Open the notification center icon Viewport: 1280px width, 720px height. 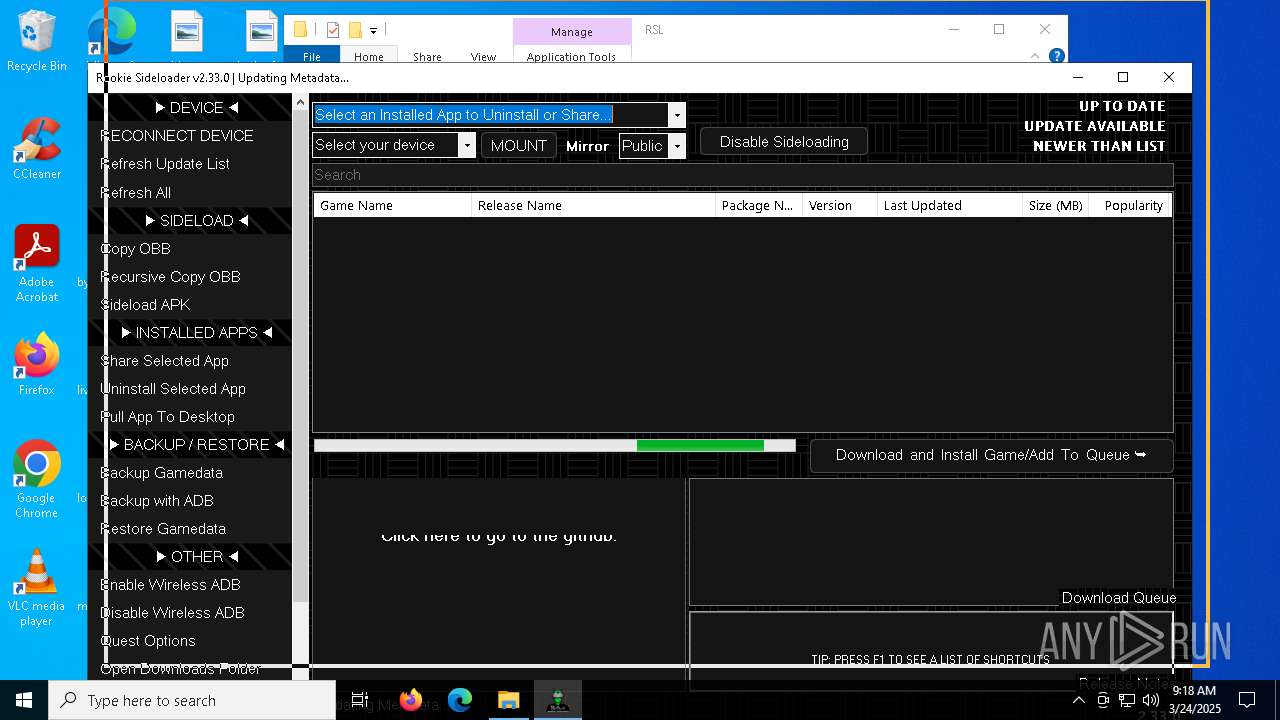pos(1247,700)
